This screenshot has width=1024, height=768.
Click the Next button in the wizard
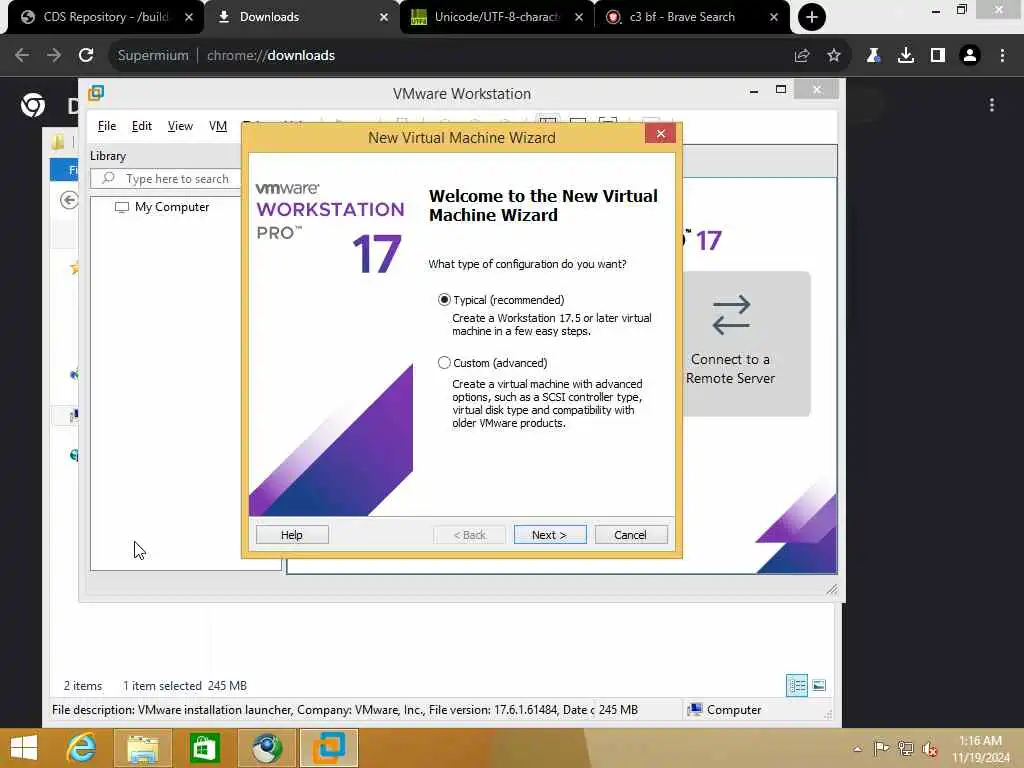(550, 535)
